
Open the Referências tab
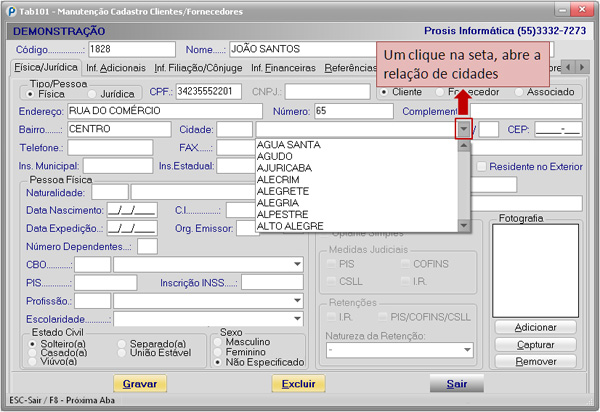click(x=350, y=68)
